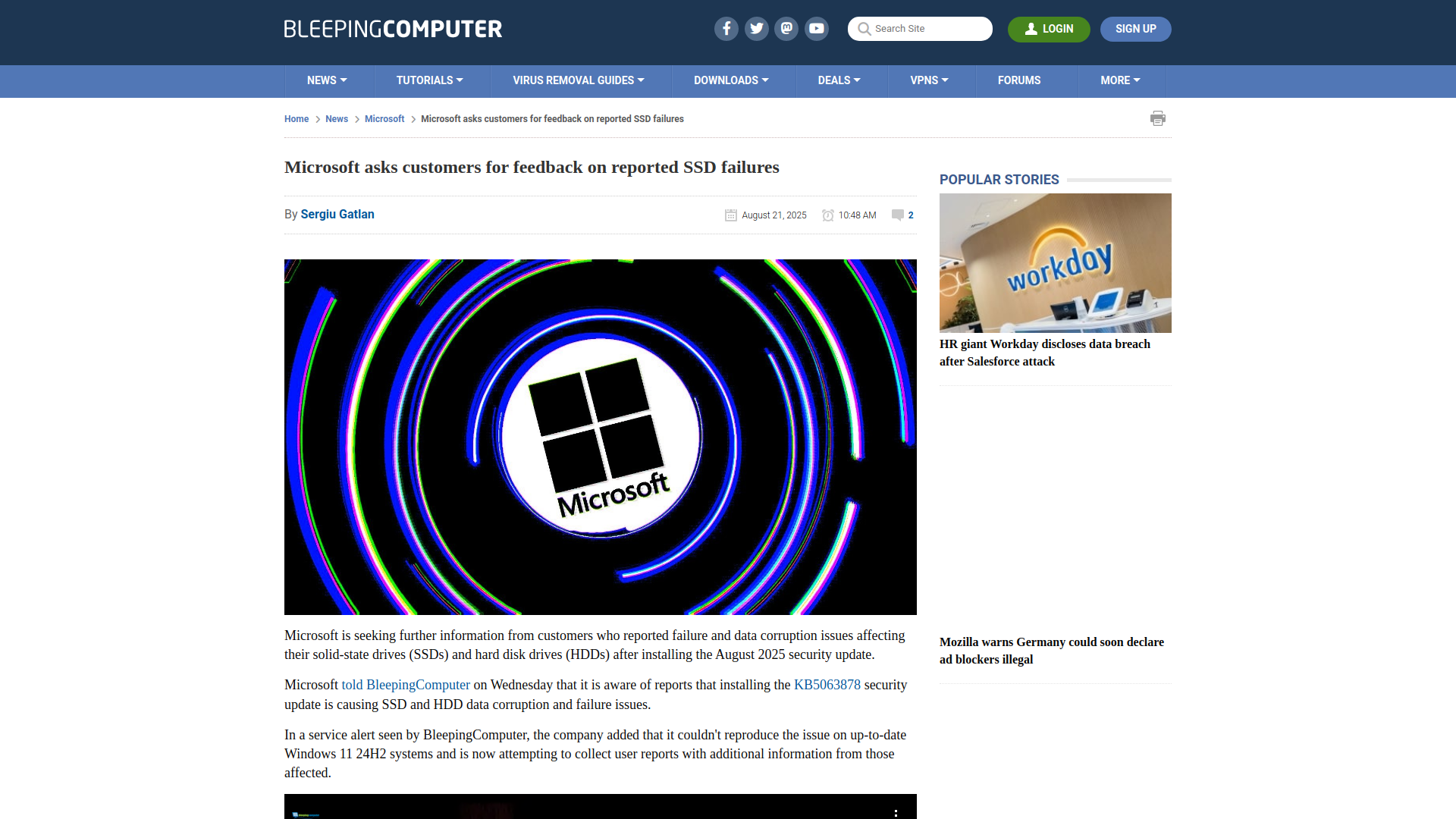Open the FORUMS nav item
This screenshot has width=1456, height=819.
click(x=1019, y=80)
